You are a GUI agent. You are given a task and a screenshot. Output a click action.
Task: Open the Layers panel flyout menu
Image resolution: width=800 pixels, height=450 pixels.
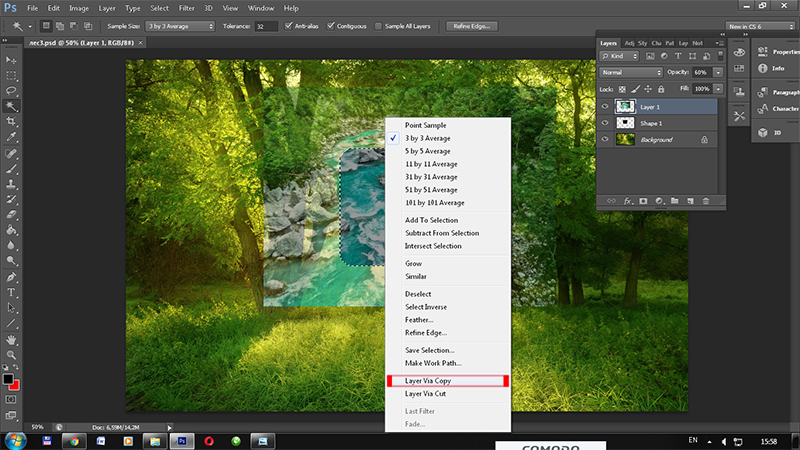719,43
